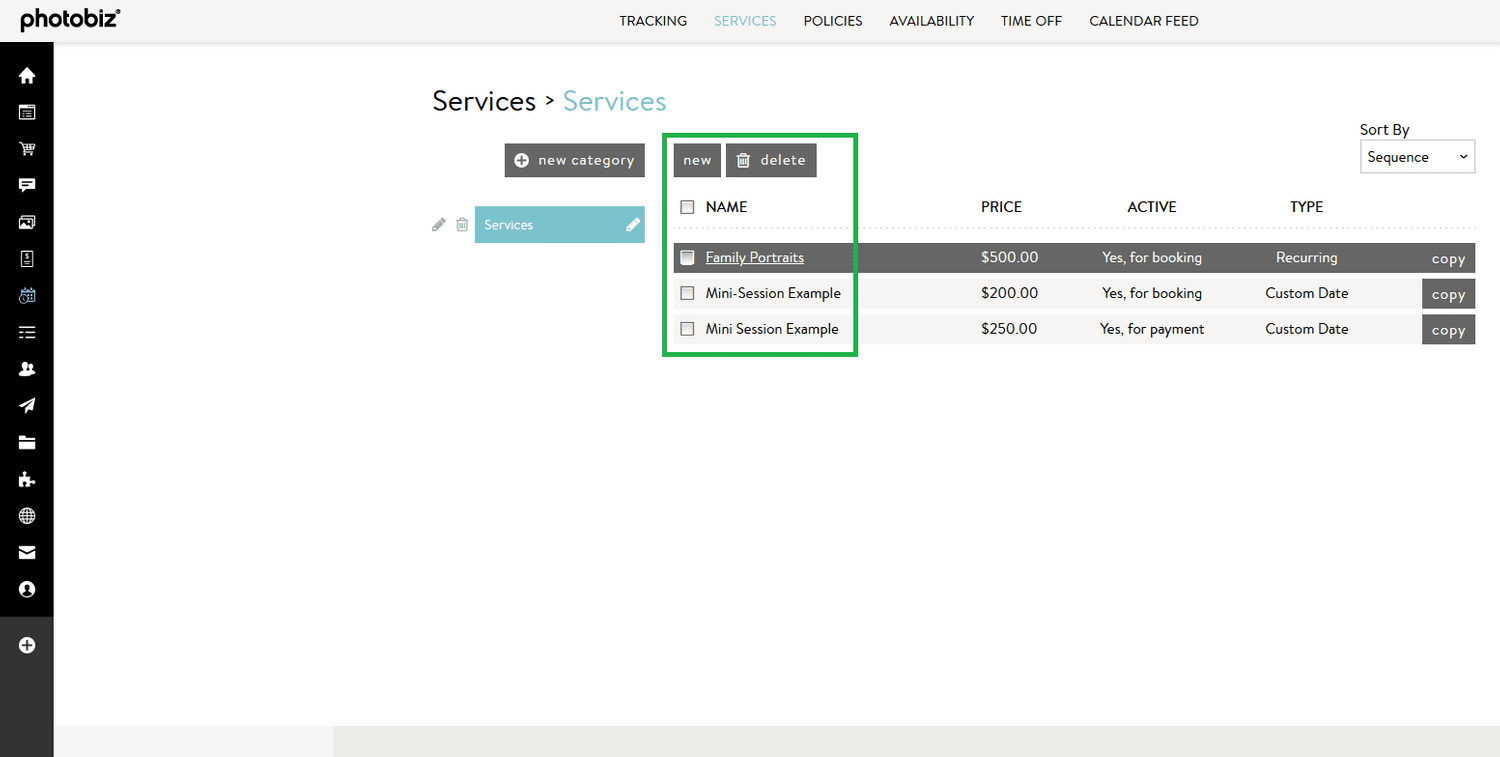Click the paper plane marketing icon
1500x757 pixels.
point(27,405)
